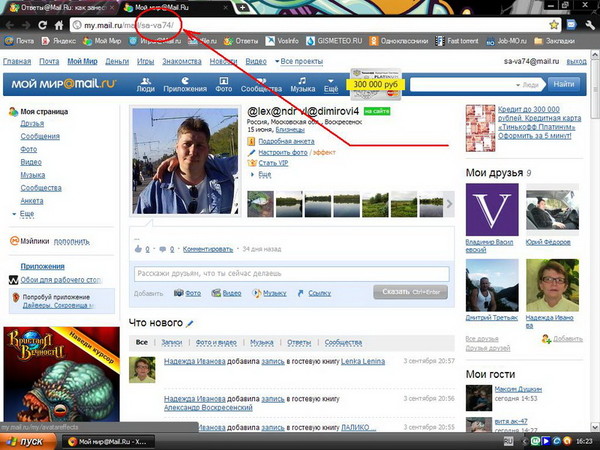Open Музыка in the blue header

tap(302, 85)
